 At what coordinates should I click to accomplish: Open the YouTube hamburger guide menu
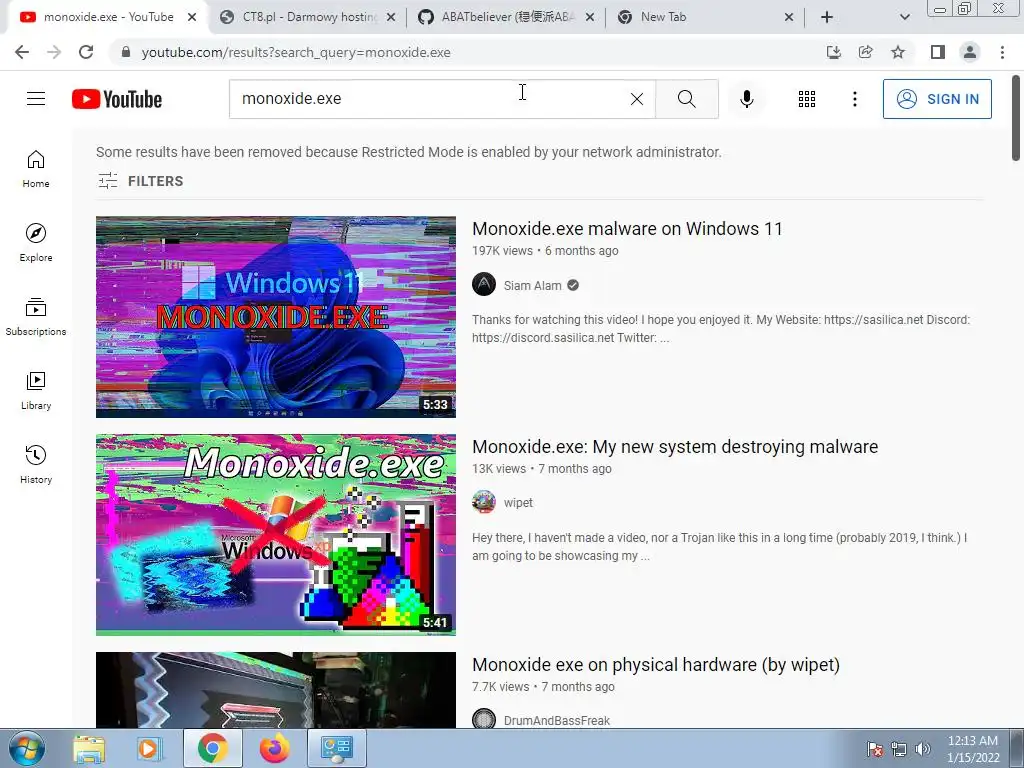pos(36,99)
